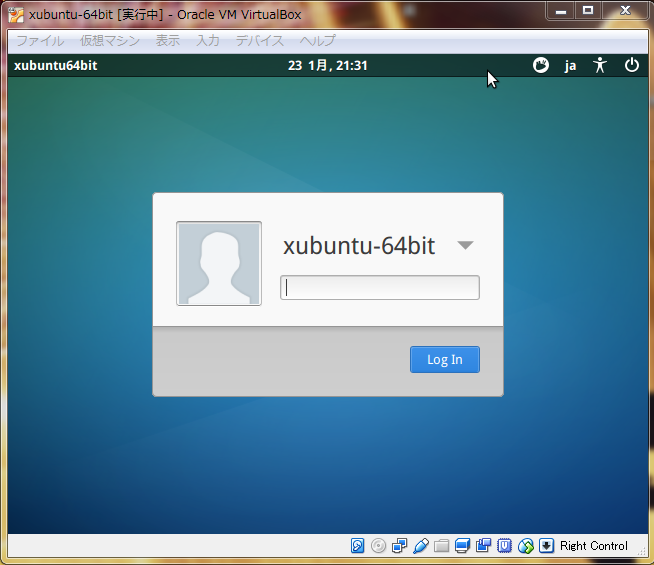The width and height of the screenshot is (654, 565).
Task: Click the Right Control host key label
Action: click(594, 546)
